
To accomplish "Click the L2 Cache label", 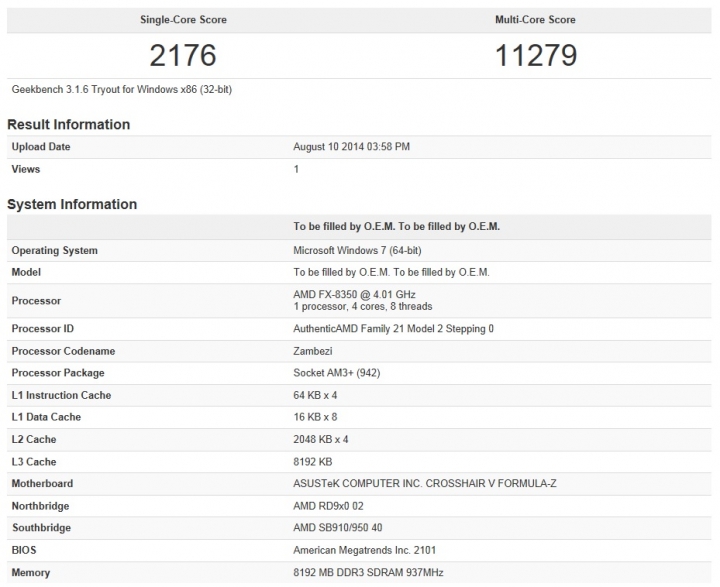I will (34, 440).
